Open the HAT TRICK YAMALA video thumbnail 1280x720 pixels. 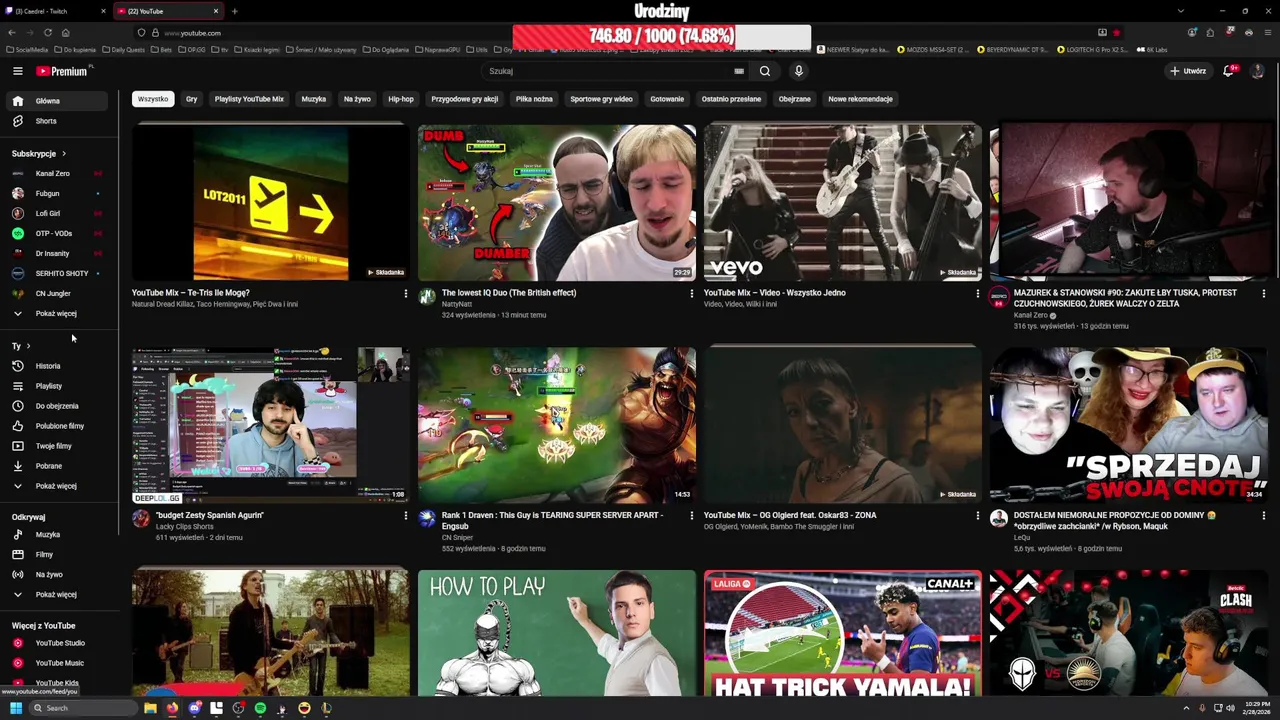(843, 633)
